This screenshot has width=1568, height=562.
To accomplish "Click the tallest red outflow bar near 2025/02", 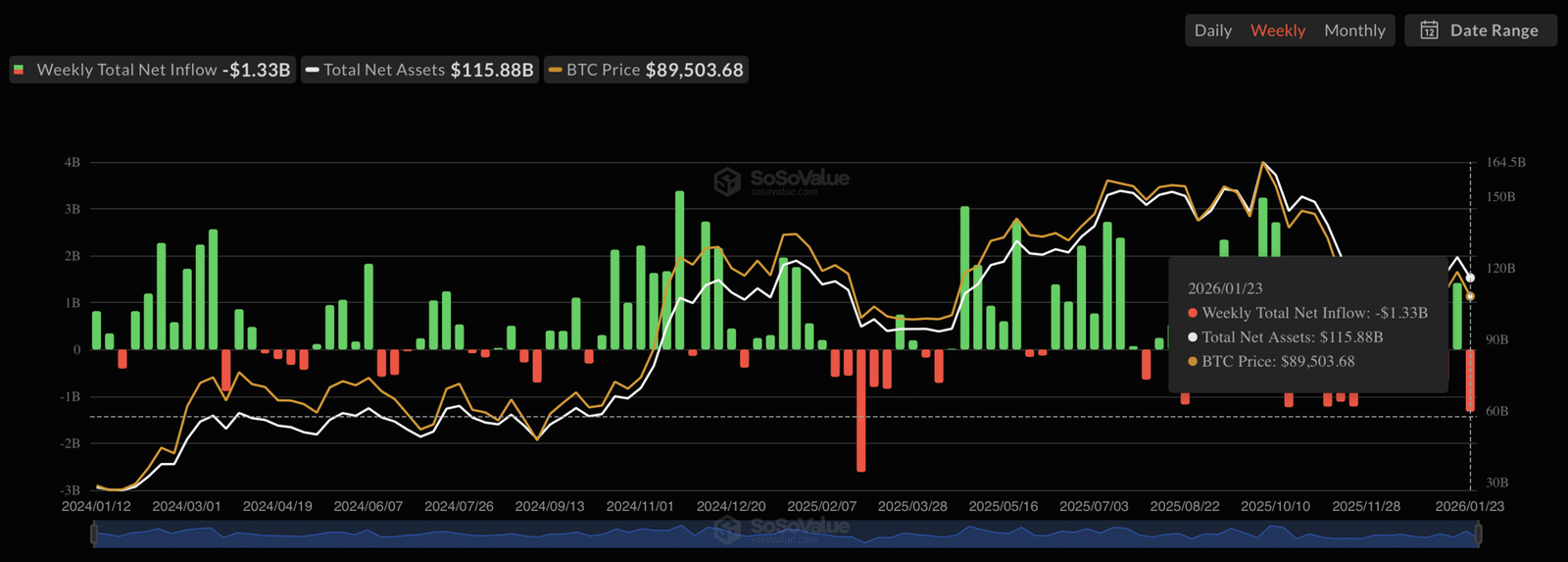I will [860, 412].
